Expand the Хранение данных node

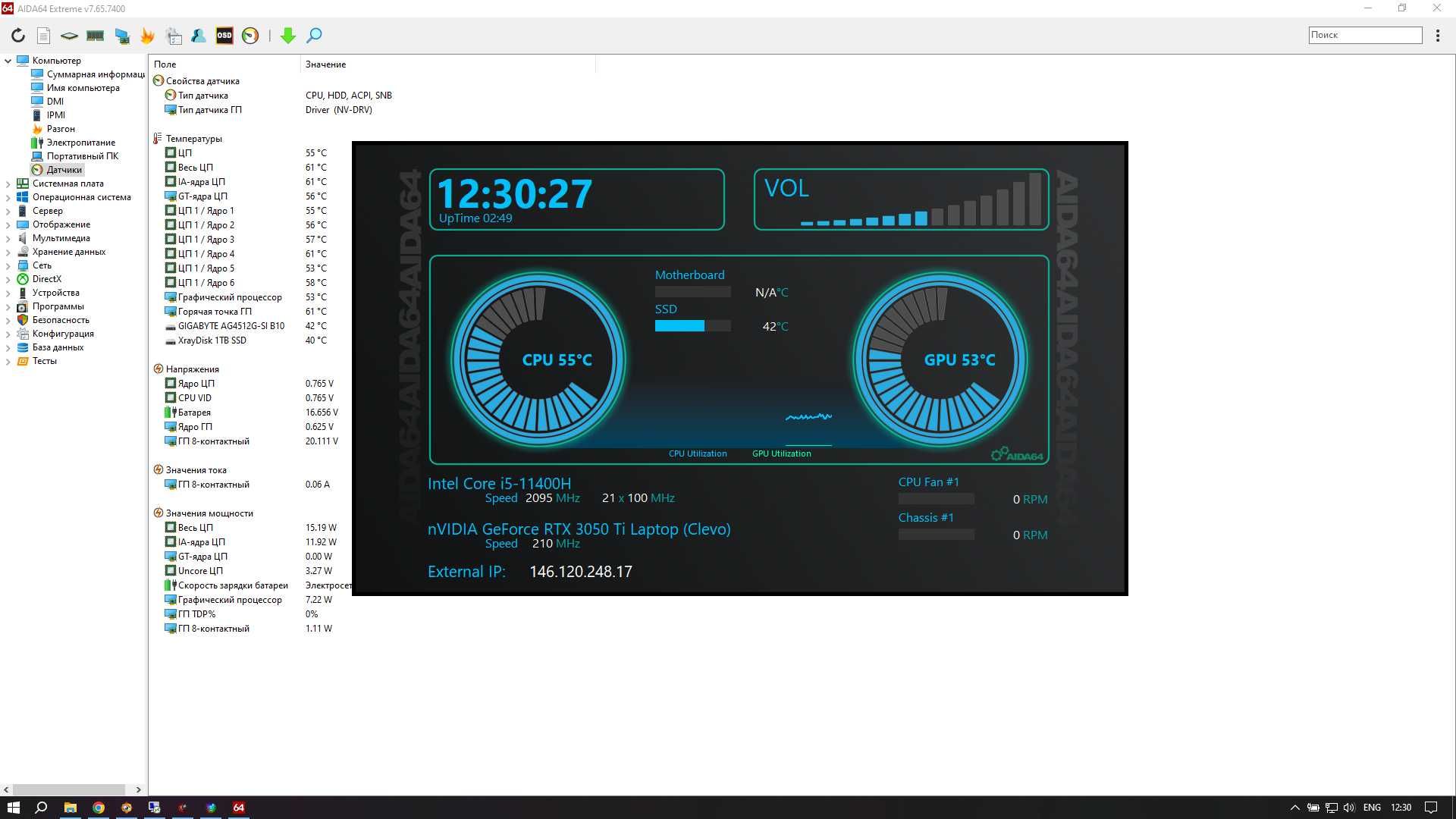coord(8,252)
